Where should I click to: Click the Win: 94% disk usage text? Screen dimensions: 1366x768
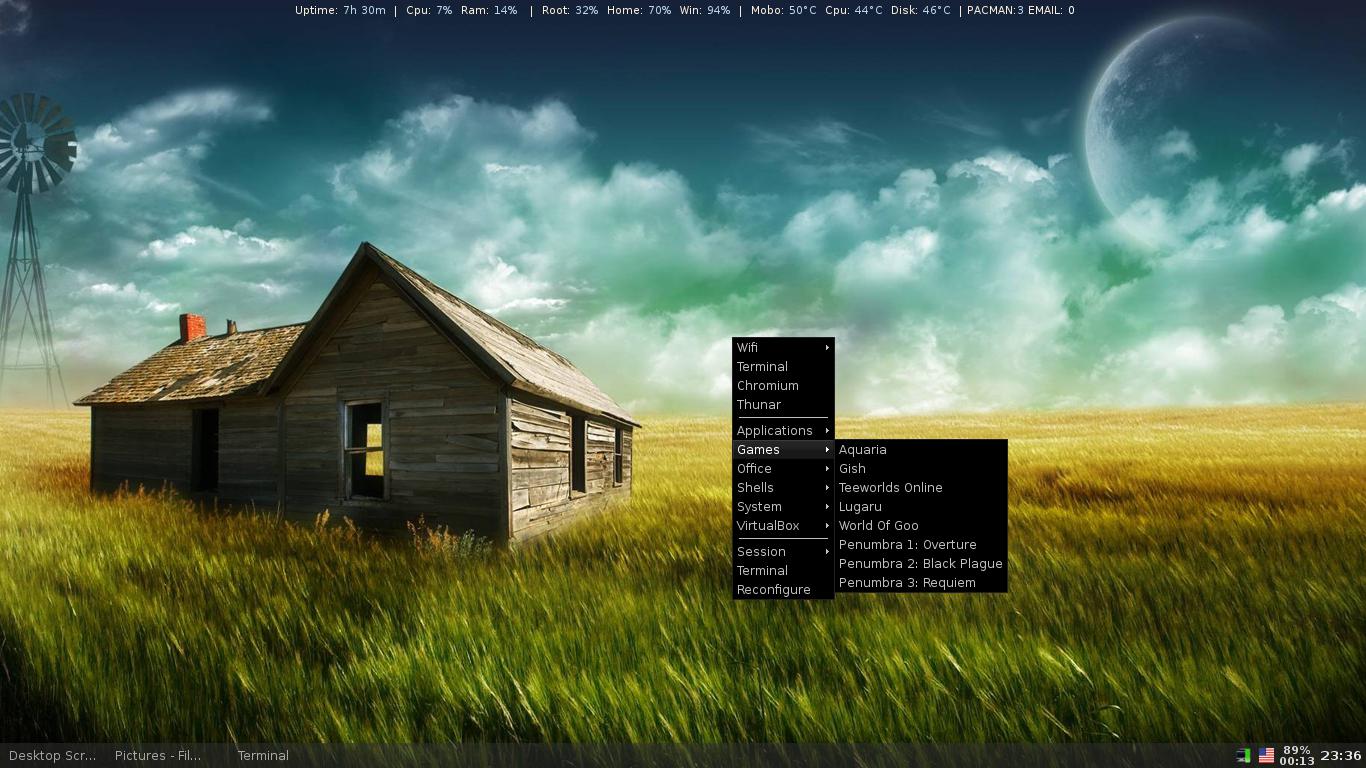(705, 10)
